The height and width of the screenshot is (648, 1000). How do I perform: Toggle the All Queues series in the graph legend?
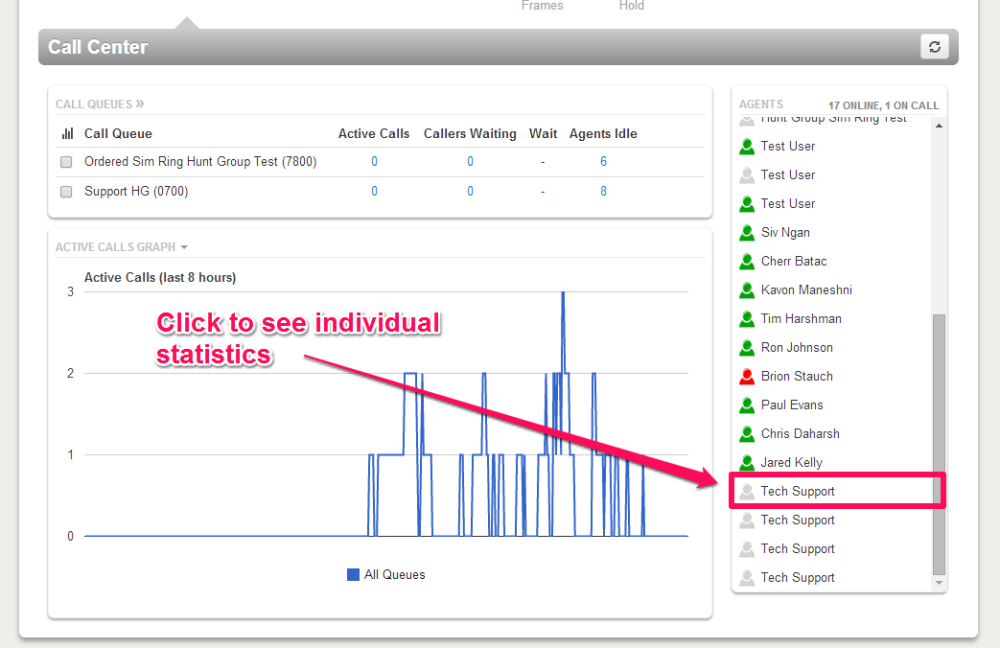[x=385, y=574]
